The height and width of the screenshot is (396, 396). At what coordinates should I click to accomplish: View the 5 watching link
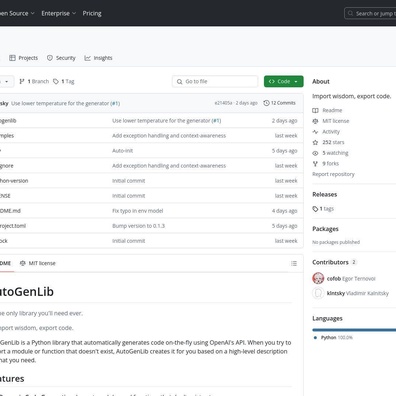pyautogui.click(x=335, y=153)
